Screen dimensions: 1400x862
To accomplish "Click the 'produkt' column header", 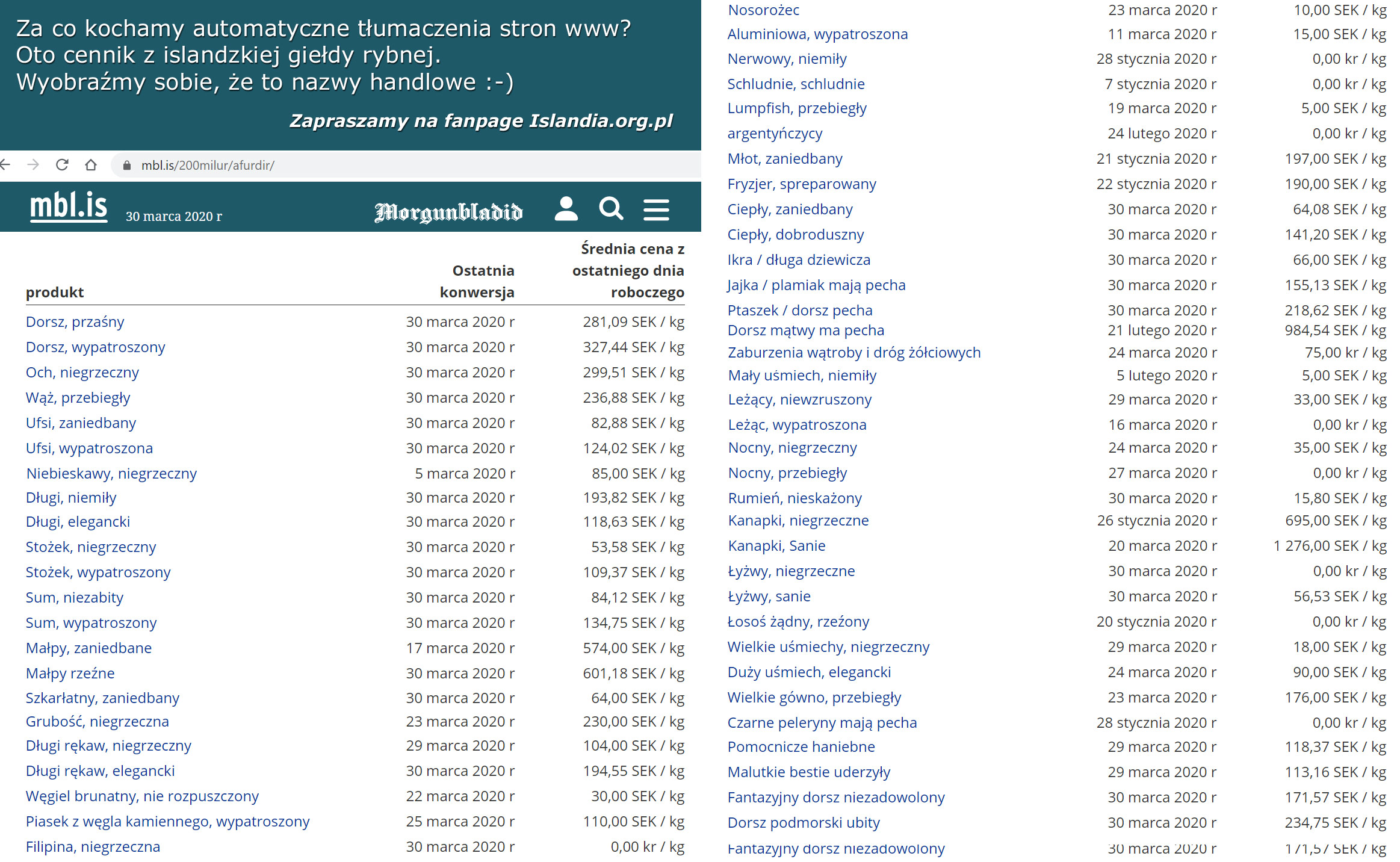I will click(55, 293).
